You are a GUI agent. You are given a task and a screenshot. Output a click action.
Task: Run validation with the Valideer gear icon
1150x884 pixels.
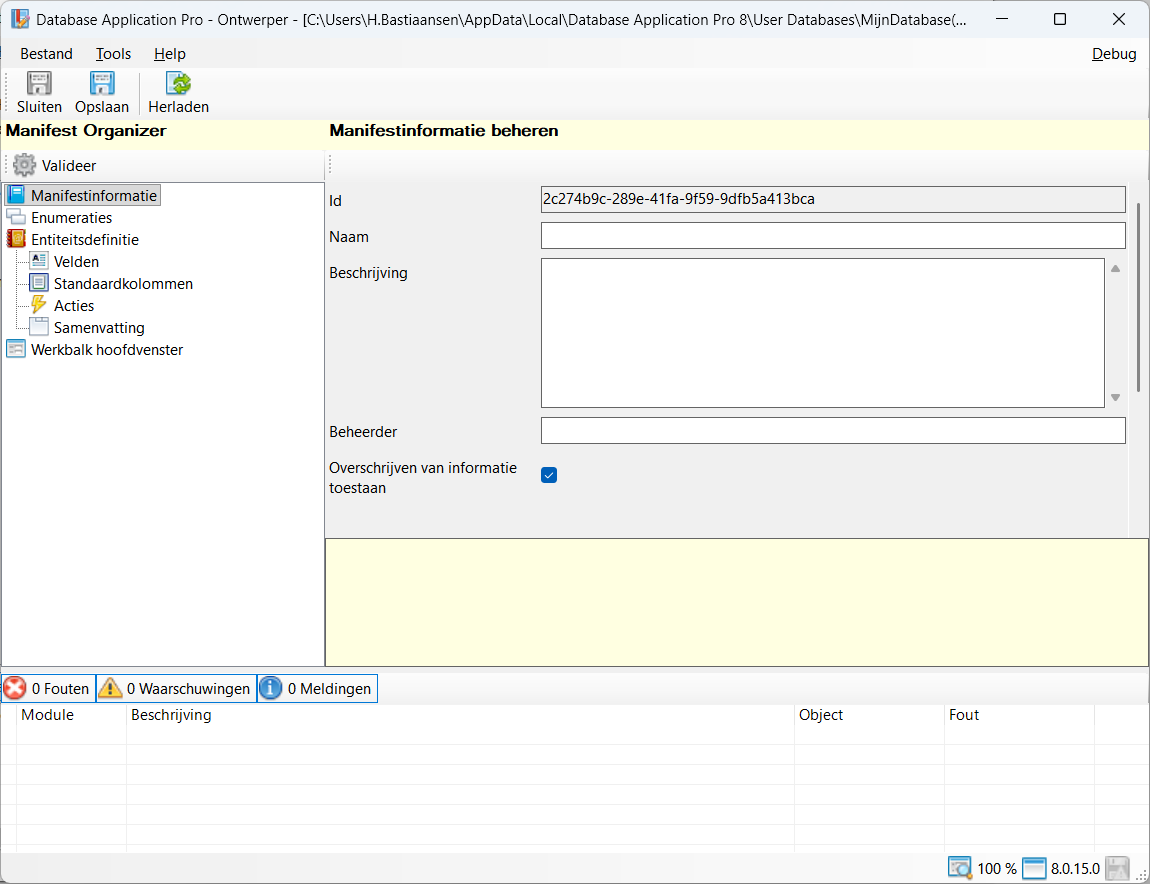pos(24,165)
